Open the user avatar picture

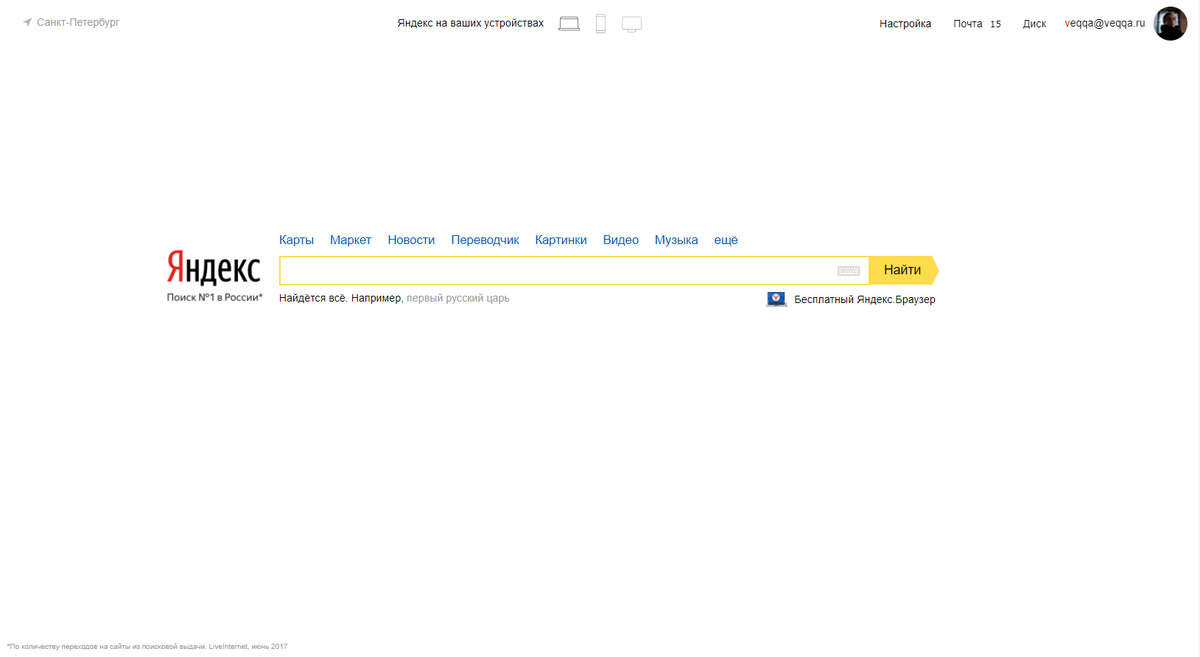point(1170,23)
